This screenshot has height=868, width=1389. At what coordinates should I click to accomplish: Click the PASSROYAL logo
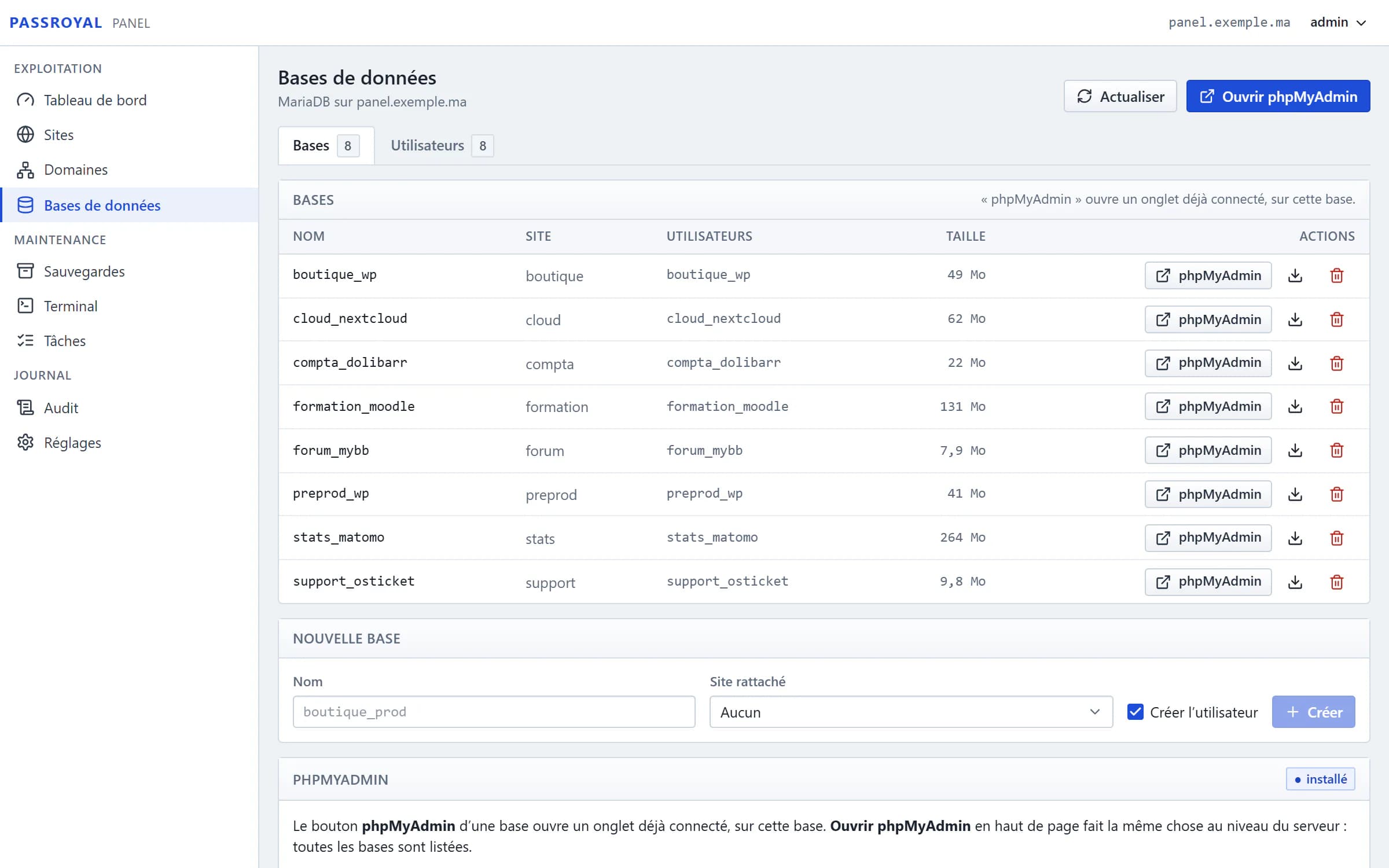[56, 23]
